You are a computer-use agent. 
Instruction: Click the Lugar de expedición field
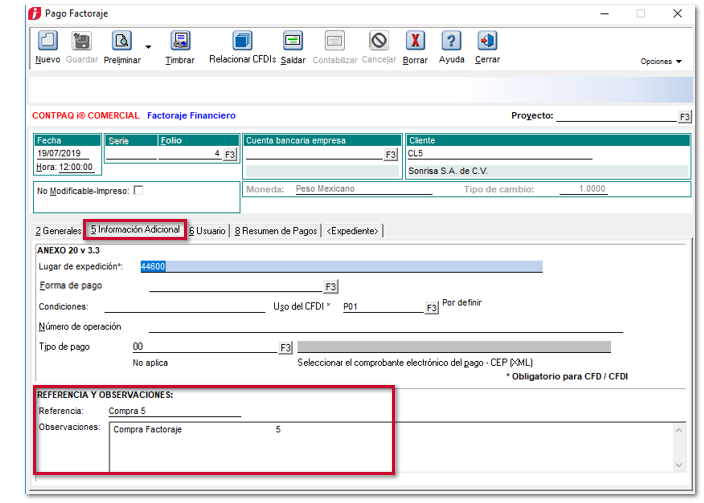(x=340, y=267)
